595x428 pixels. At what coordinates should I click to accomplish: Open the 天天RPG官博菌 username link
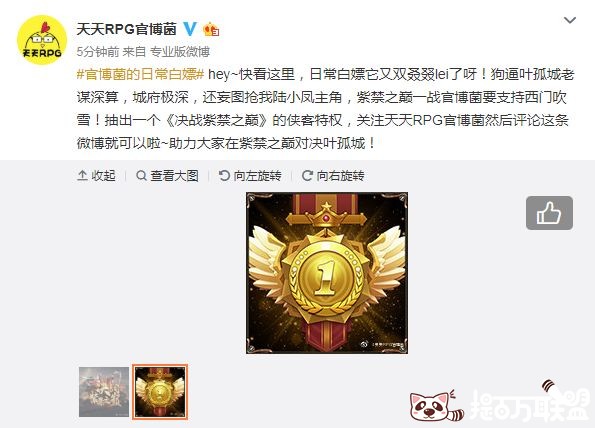tap(127, 29)
